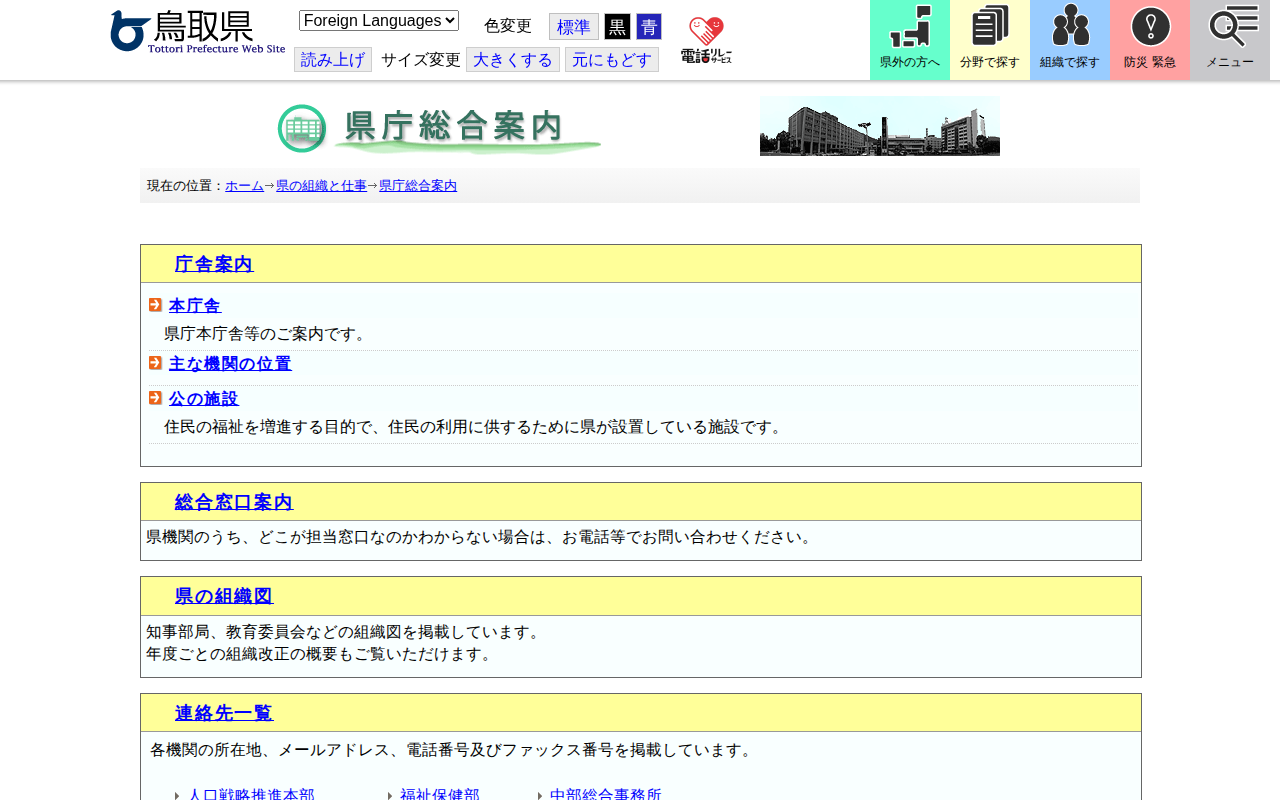Open the 県外の方へ icon menu

[x=909, y=40]
